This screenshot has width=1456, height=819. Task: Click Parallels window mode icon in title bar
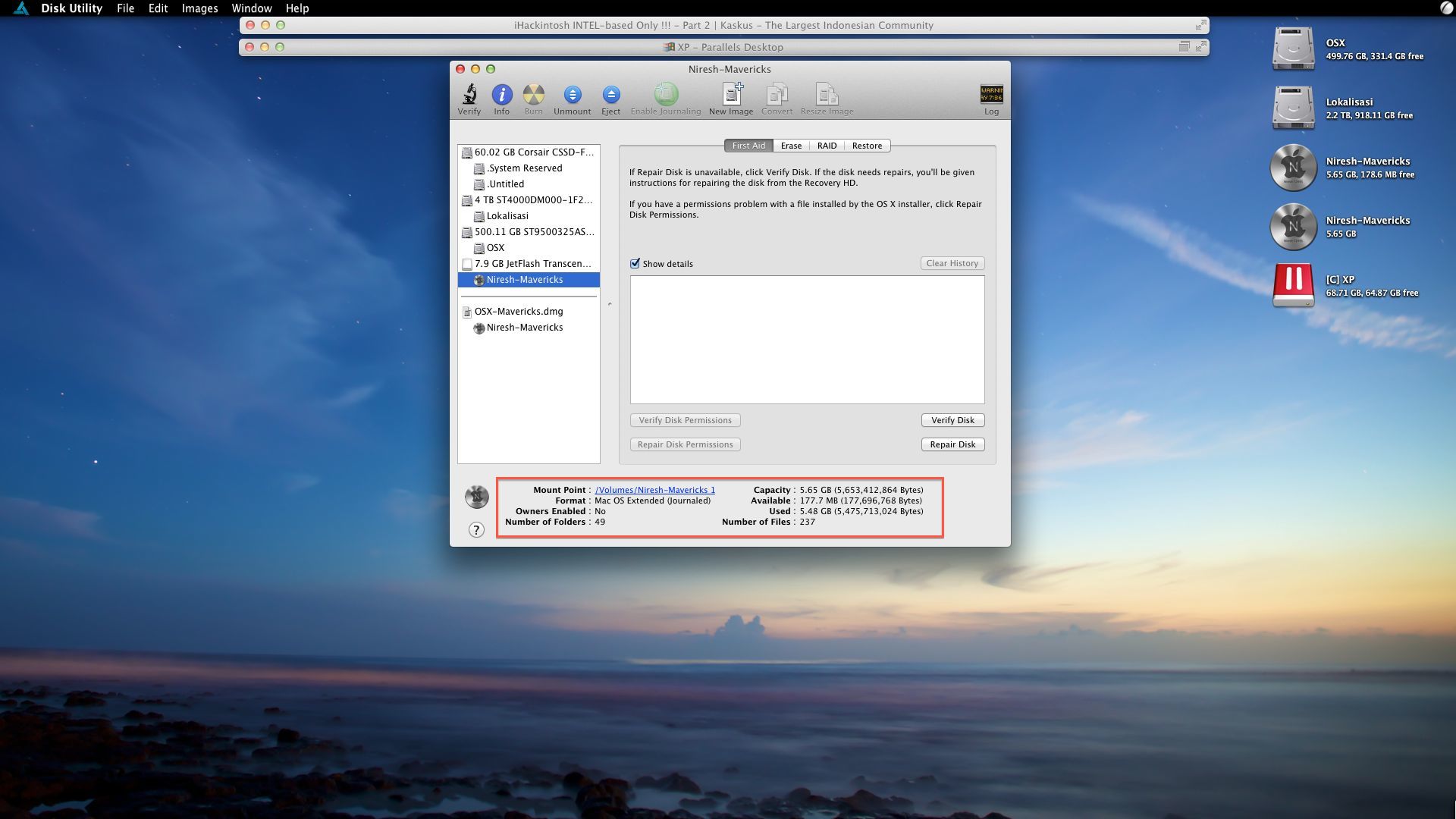coord(1184,47)
